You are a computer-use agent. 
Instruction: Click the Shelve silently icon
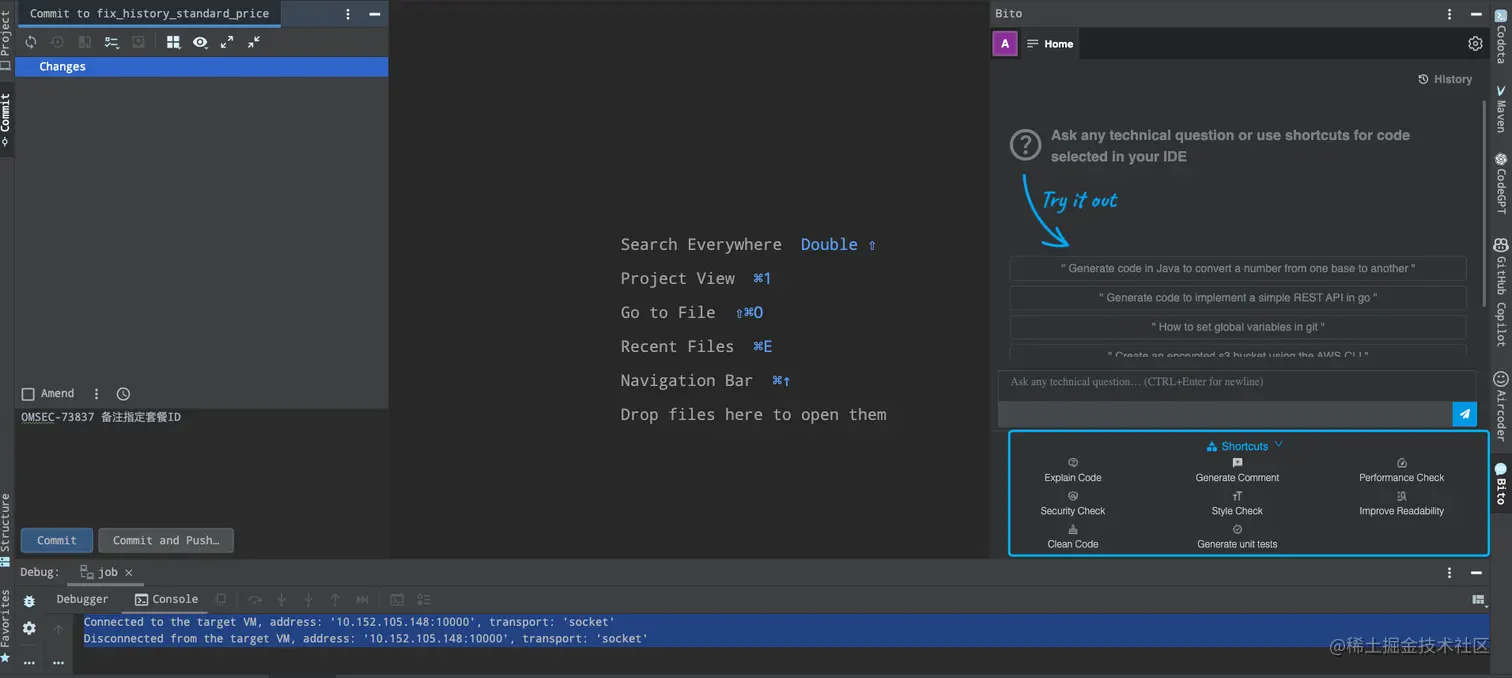click(x=139, y=42)
